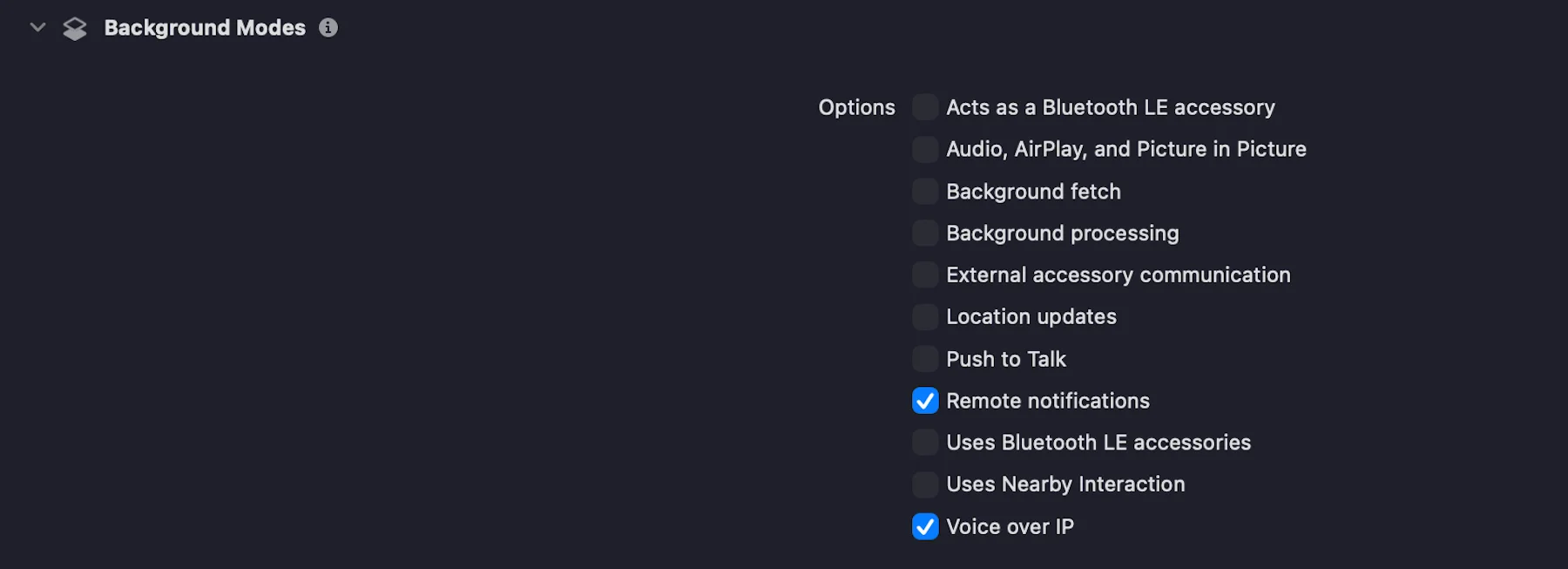Click the Options label
Screen dimensions: 1568x569
pos(856,107)
